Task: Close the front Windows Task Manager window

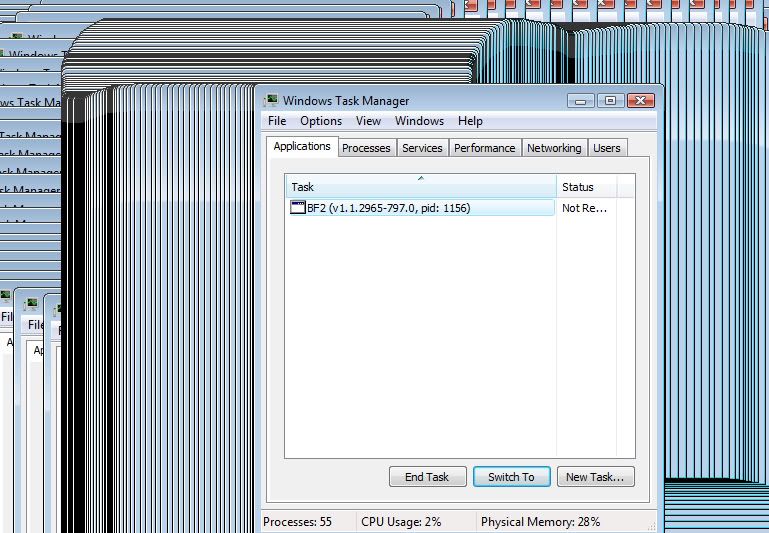Action: pyautogui.click(x=641, y=100)
